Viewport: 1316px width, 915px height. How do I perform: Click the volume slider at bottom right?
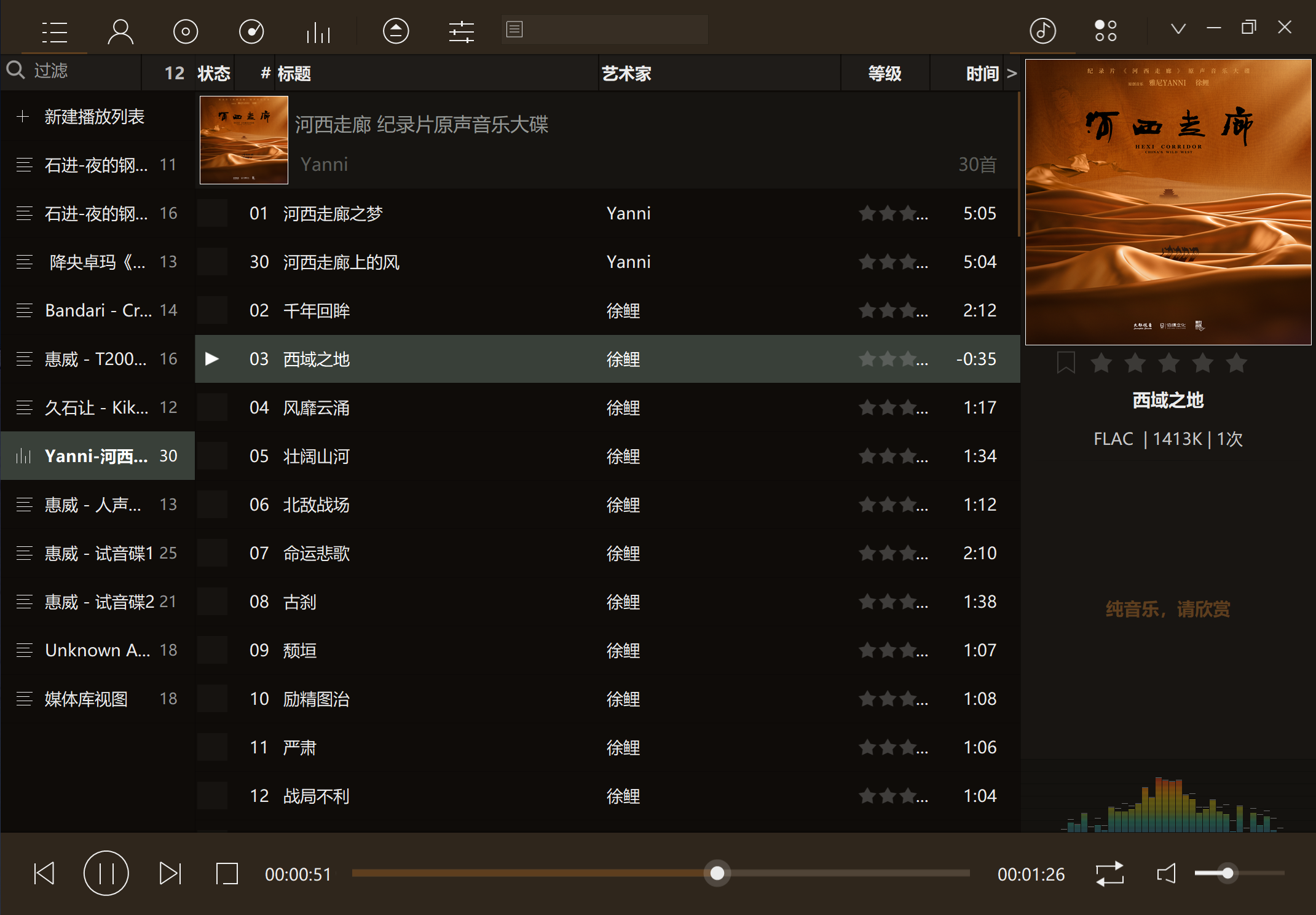click(1228, 873)
